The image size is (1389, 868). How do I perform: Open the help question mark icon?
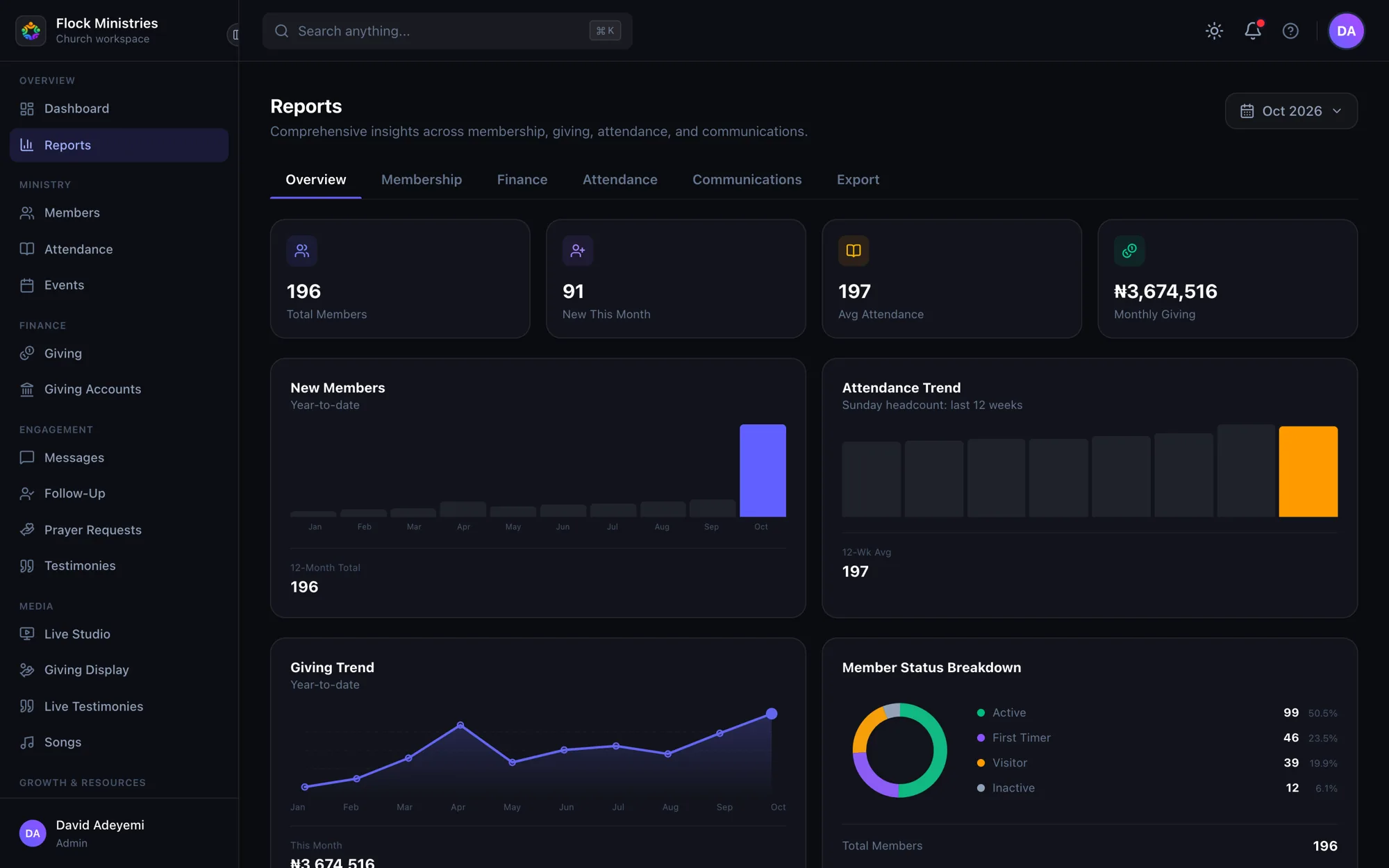point(1290,31)
